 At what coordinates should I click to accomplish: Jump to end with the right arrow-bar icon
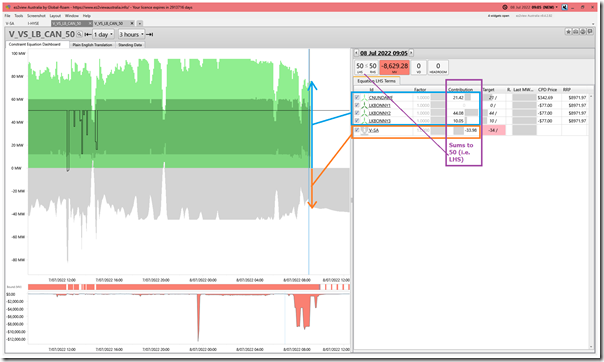(149, 34)
